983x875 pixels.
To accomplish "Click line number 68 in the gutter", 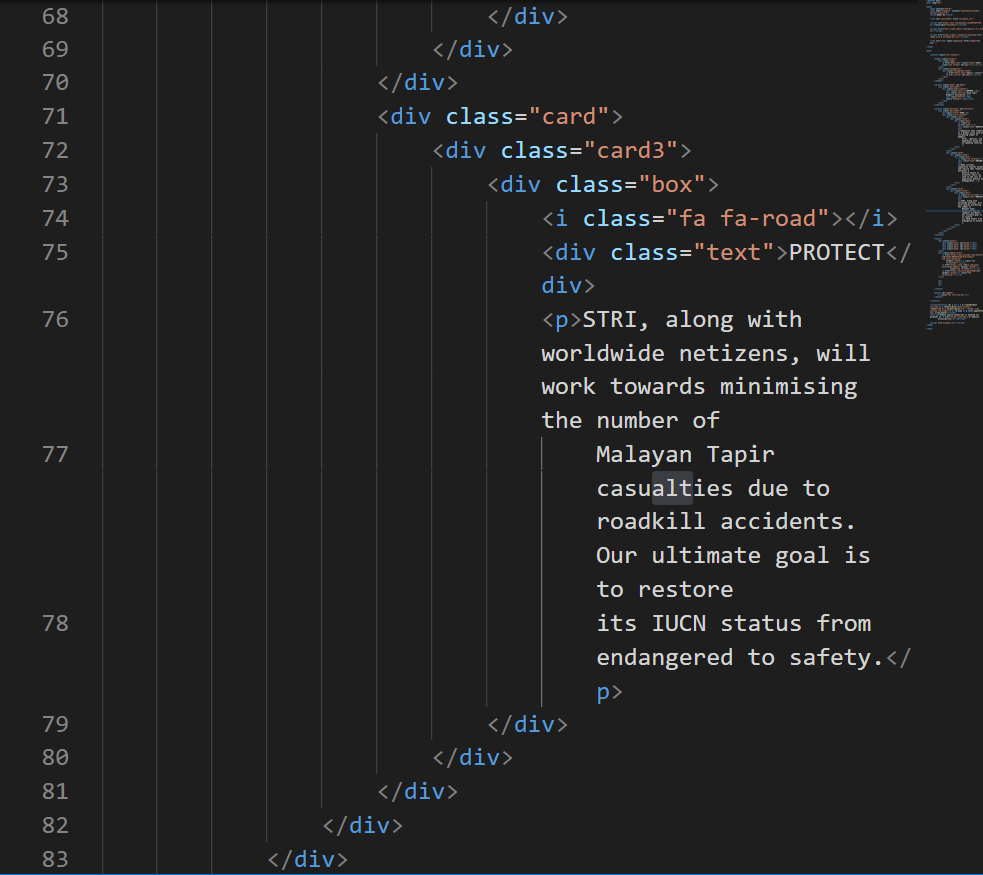I will pyautogui.click(x=55, y=16).
